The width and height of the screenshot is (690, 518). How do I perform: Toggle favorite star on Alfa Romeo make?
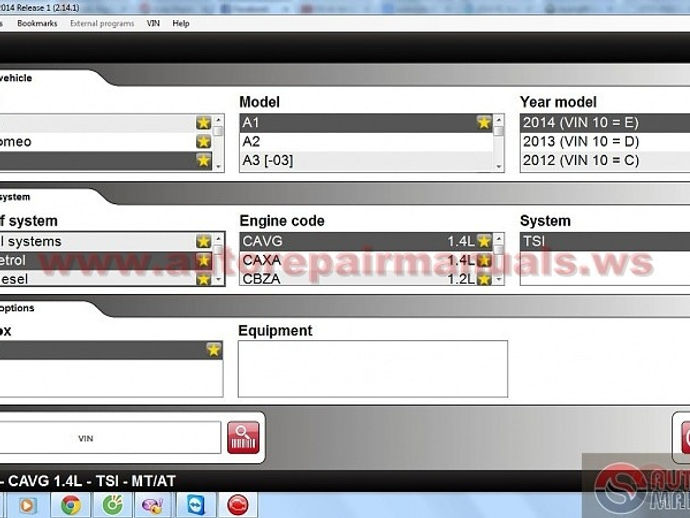click(203, 141)
